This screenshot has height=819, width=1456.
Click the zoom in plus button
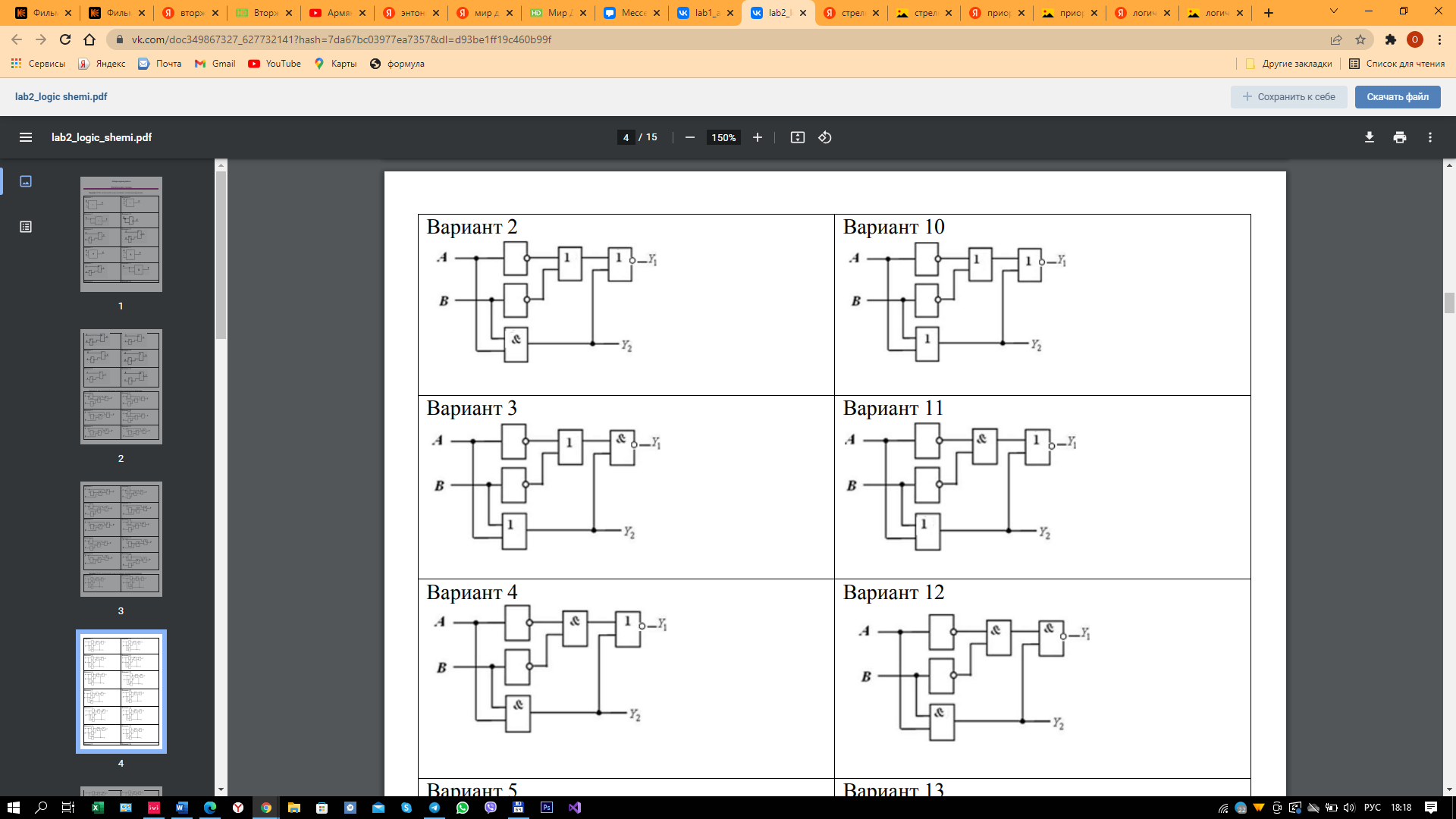(757, 137)
